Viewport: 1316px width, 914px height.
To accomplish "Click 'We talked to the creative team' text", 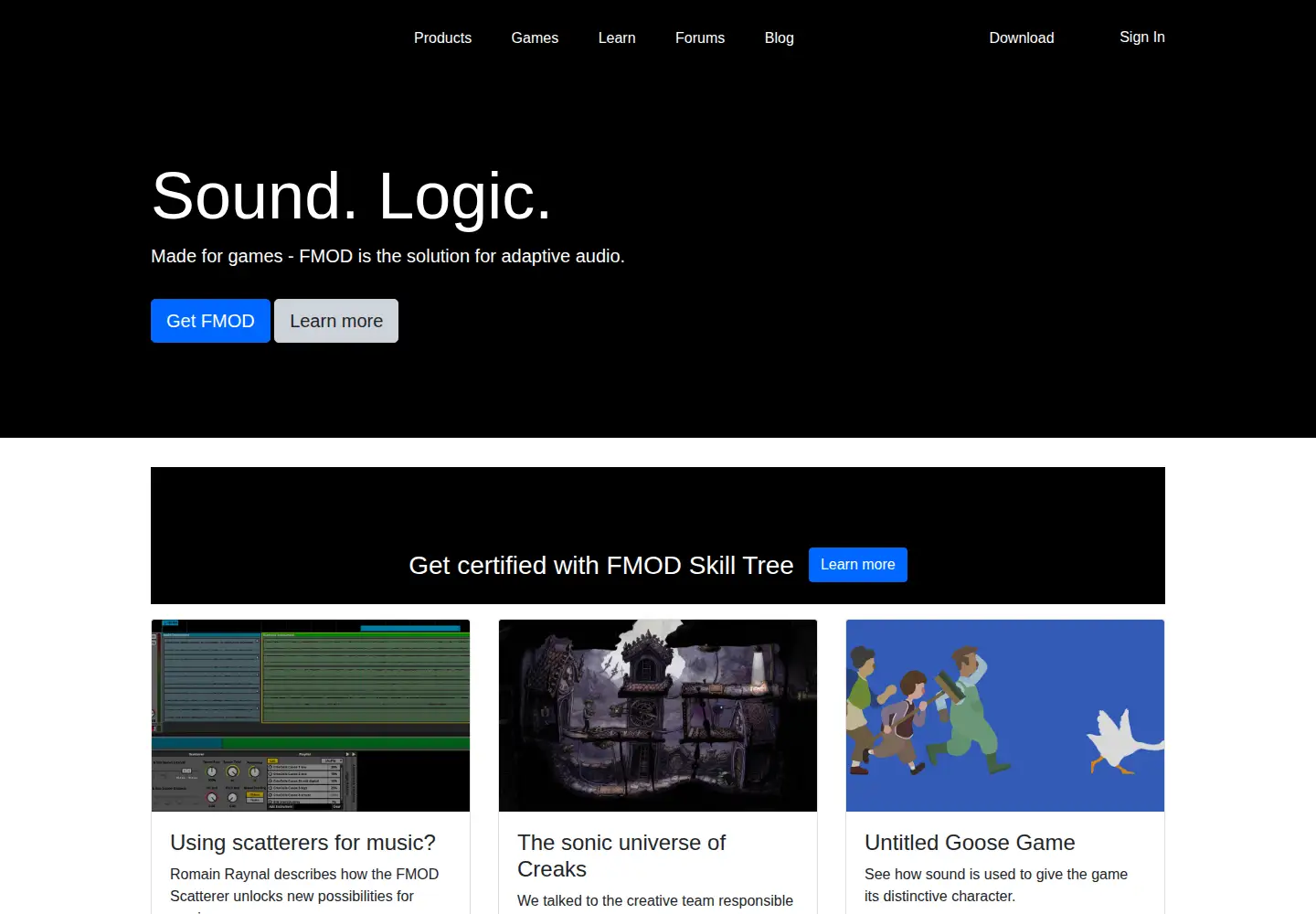I will pyautogui.click(x=655, y=901).
